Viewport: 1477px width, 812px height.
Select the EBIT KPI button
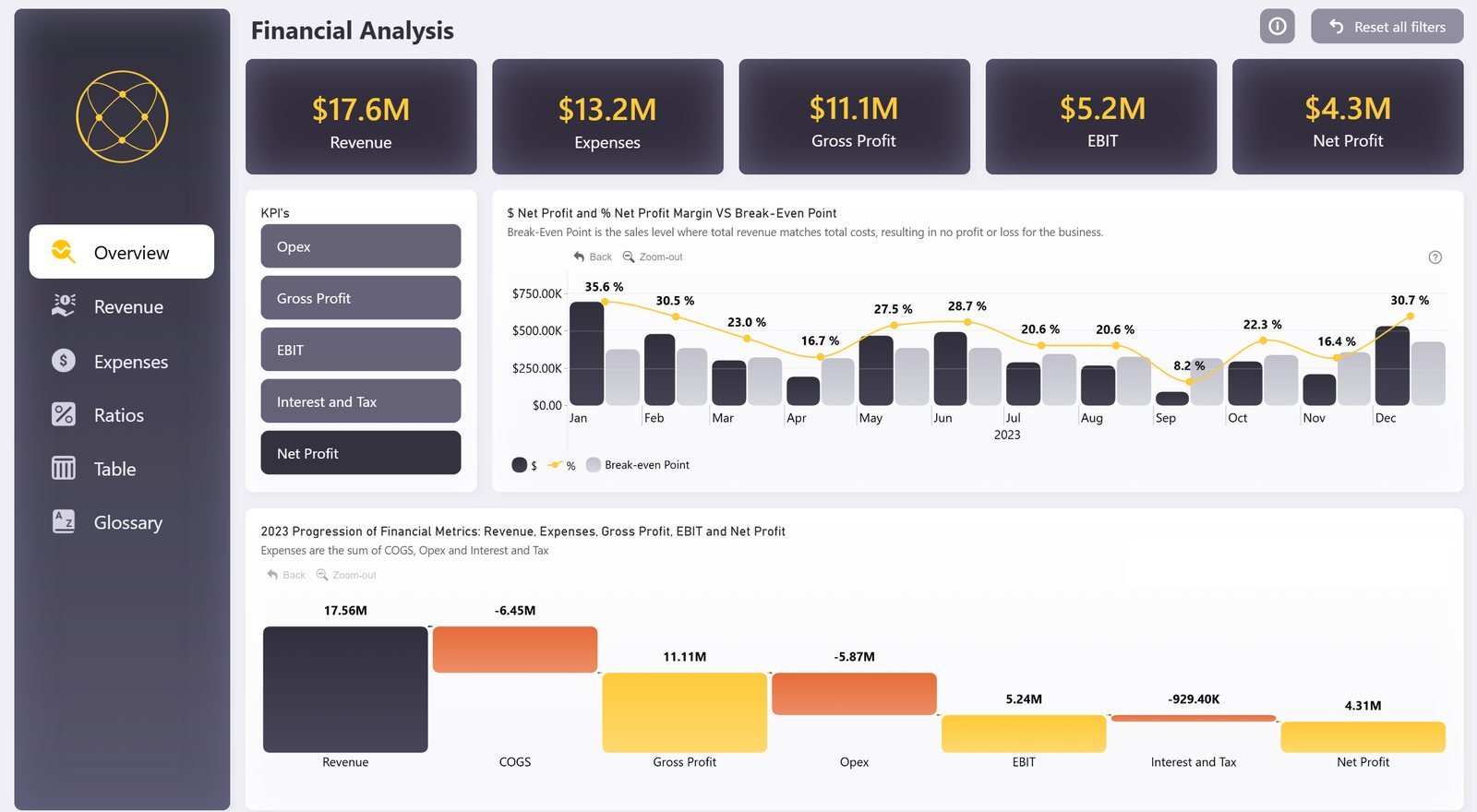[x=361, y=350]
